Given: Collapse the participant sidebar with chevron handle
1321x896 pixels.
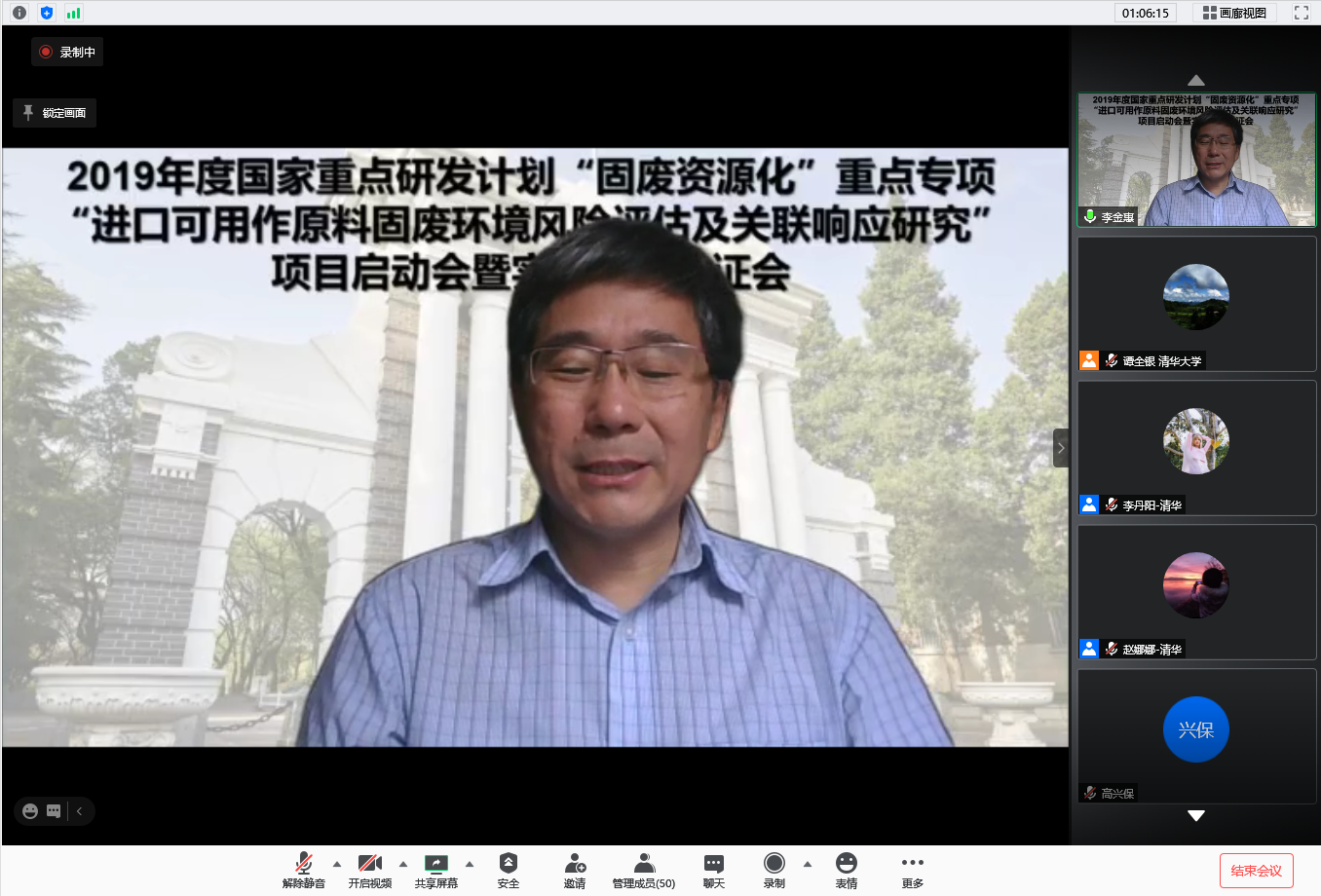Looking at the screenshot, I should (x=1061, y=448).
